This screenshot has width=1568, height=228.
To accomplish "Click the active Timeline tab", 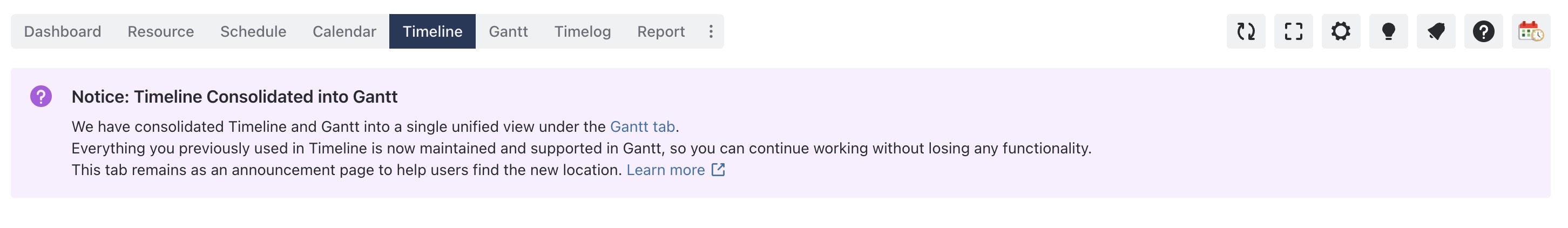I will pyautogui.click(x=432, y=31).
